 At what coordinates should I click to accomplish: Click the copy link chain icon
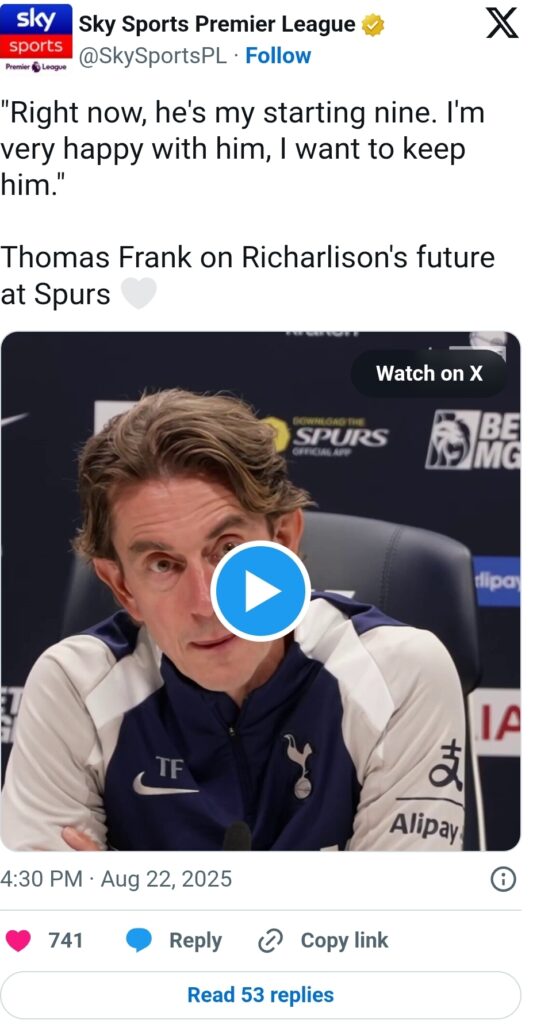[x=269, y=941]
